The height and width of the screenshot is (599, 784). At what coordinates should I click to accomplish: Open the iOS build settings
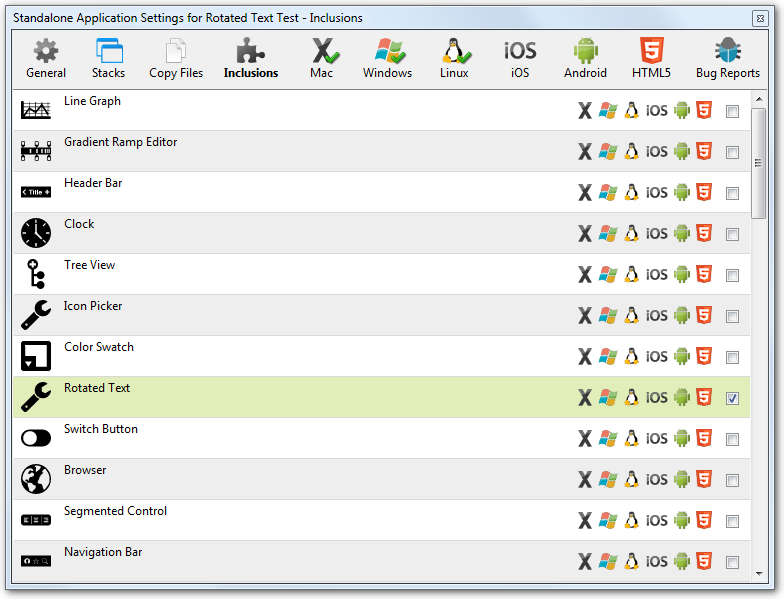pos(520,58)
